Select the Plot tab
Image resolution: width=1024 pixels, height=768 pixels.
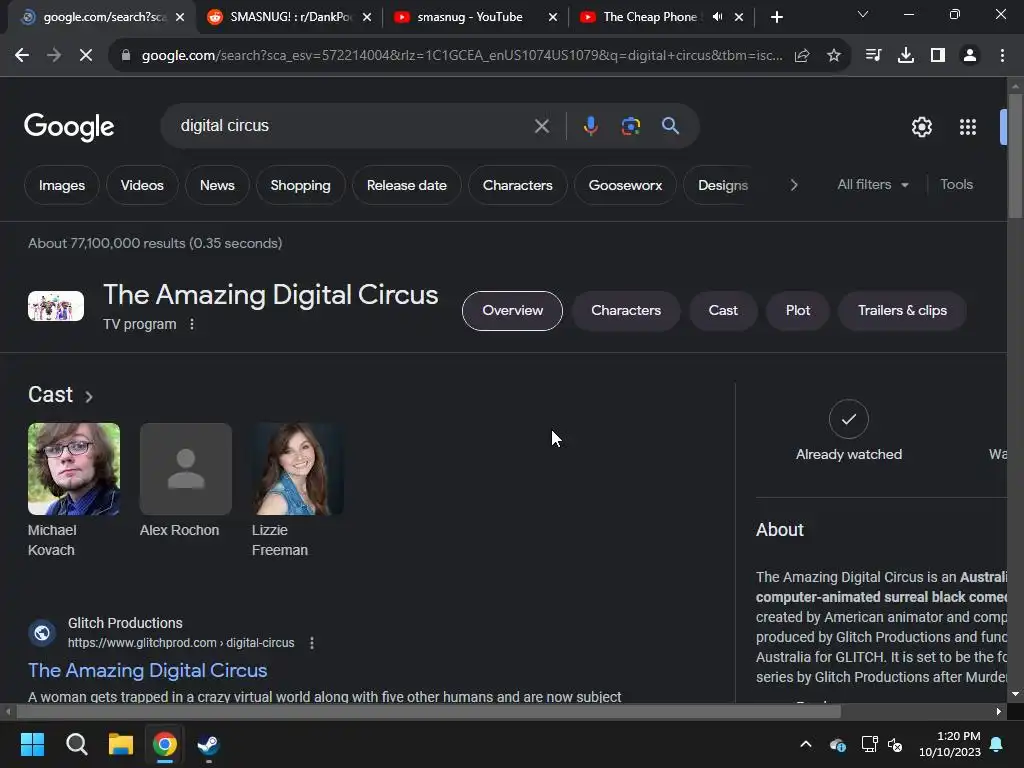tap(797, 311)
